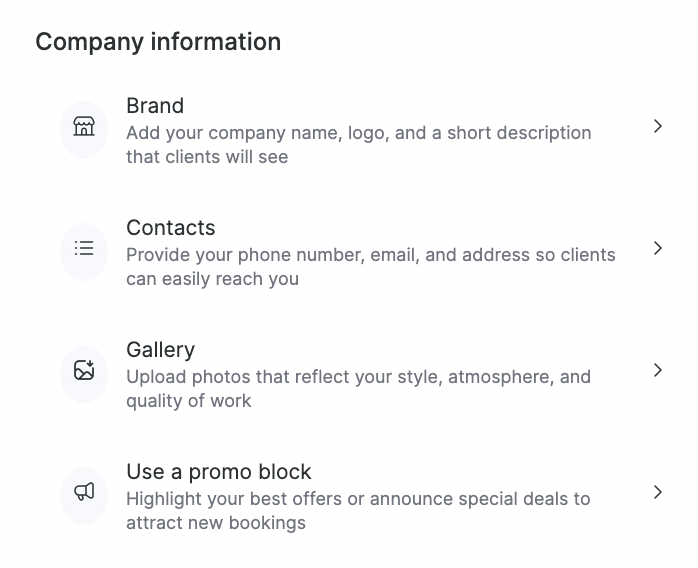Click the Gallery description about uploading photos
This screenshot has height=568, width=698.
click(358, 377)
